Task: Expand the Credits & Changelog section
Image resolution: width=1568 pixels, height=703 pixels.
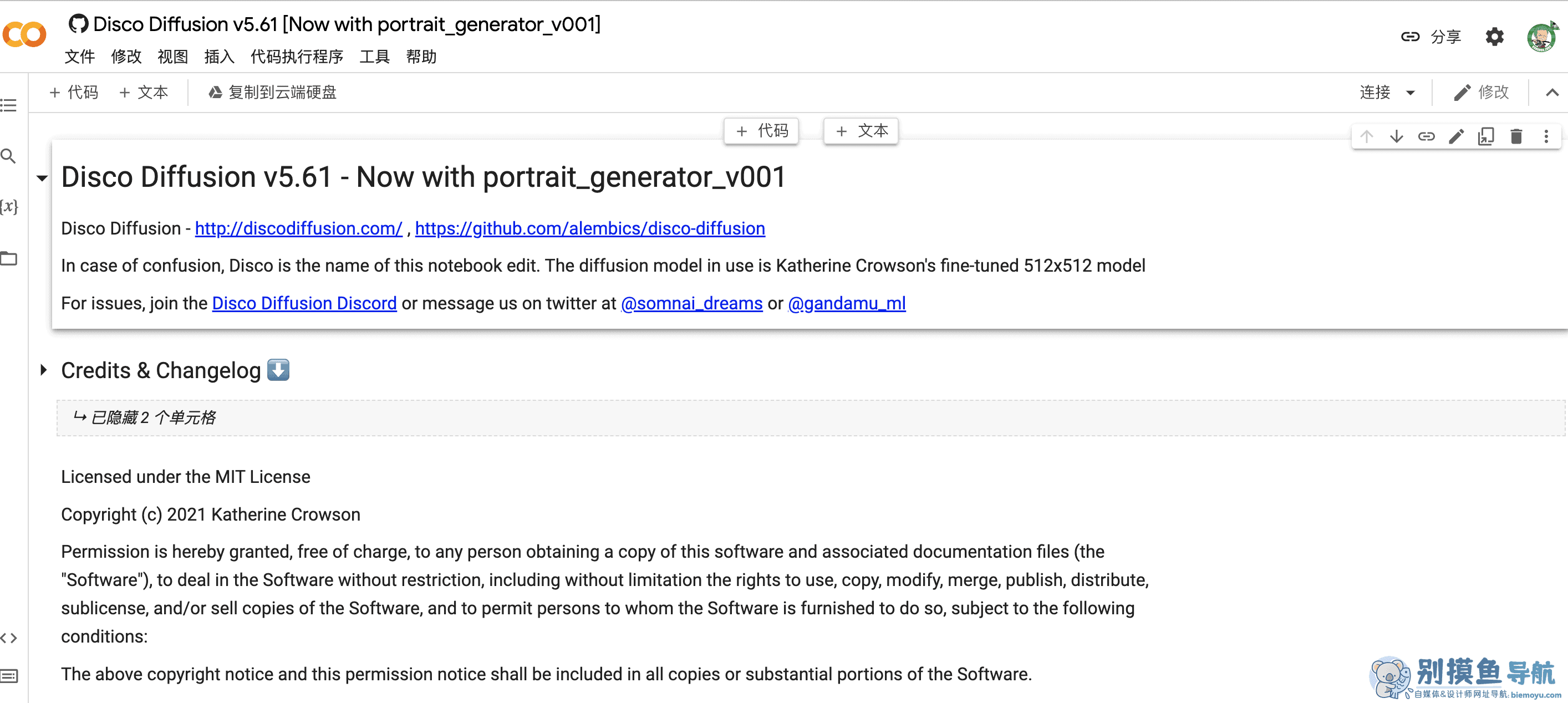Action: [x=43, y=369]
